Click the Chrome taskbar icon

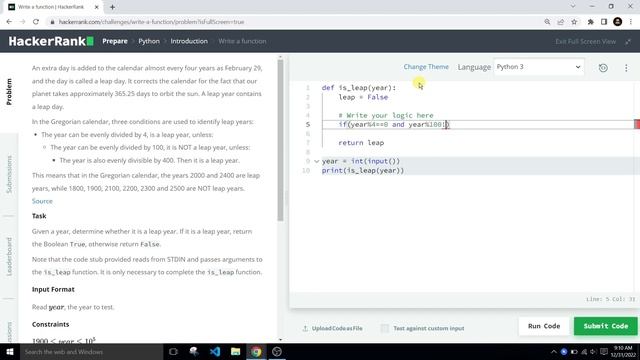(x=256, y=351)
